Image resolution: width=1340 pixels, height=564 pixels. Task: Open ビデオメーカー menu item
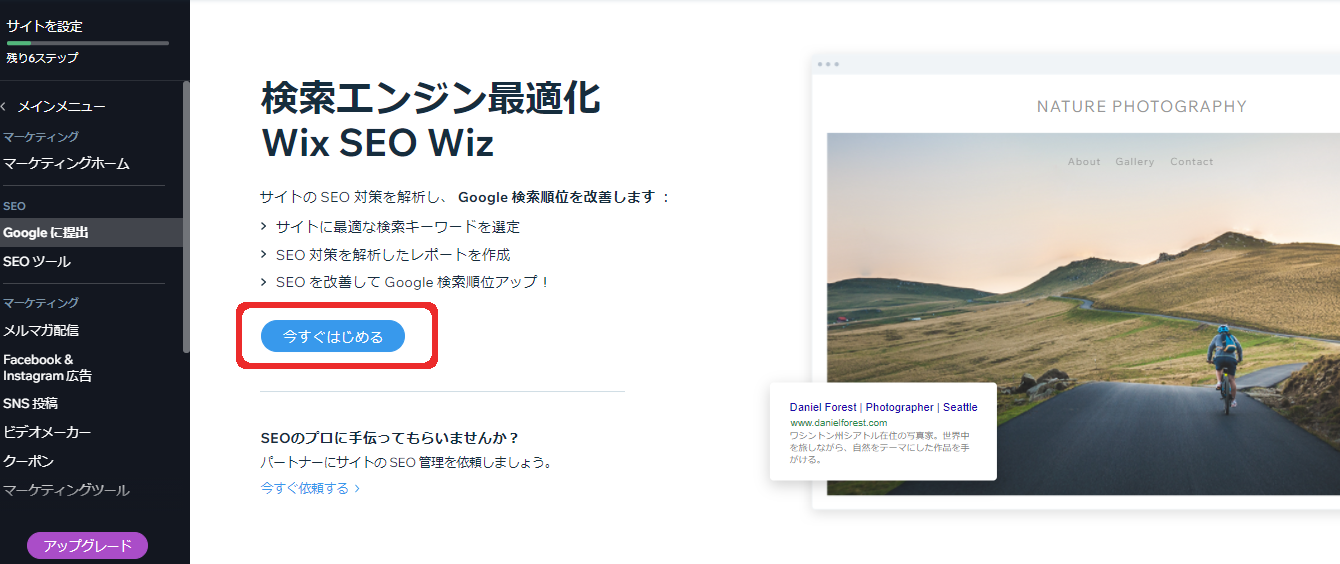point(47,432)
